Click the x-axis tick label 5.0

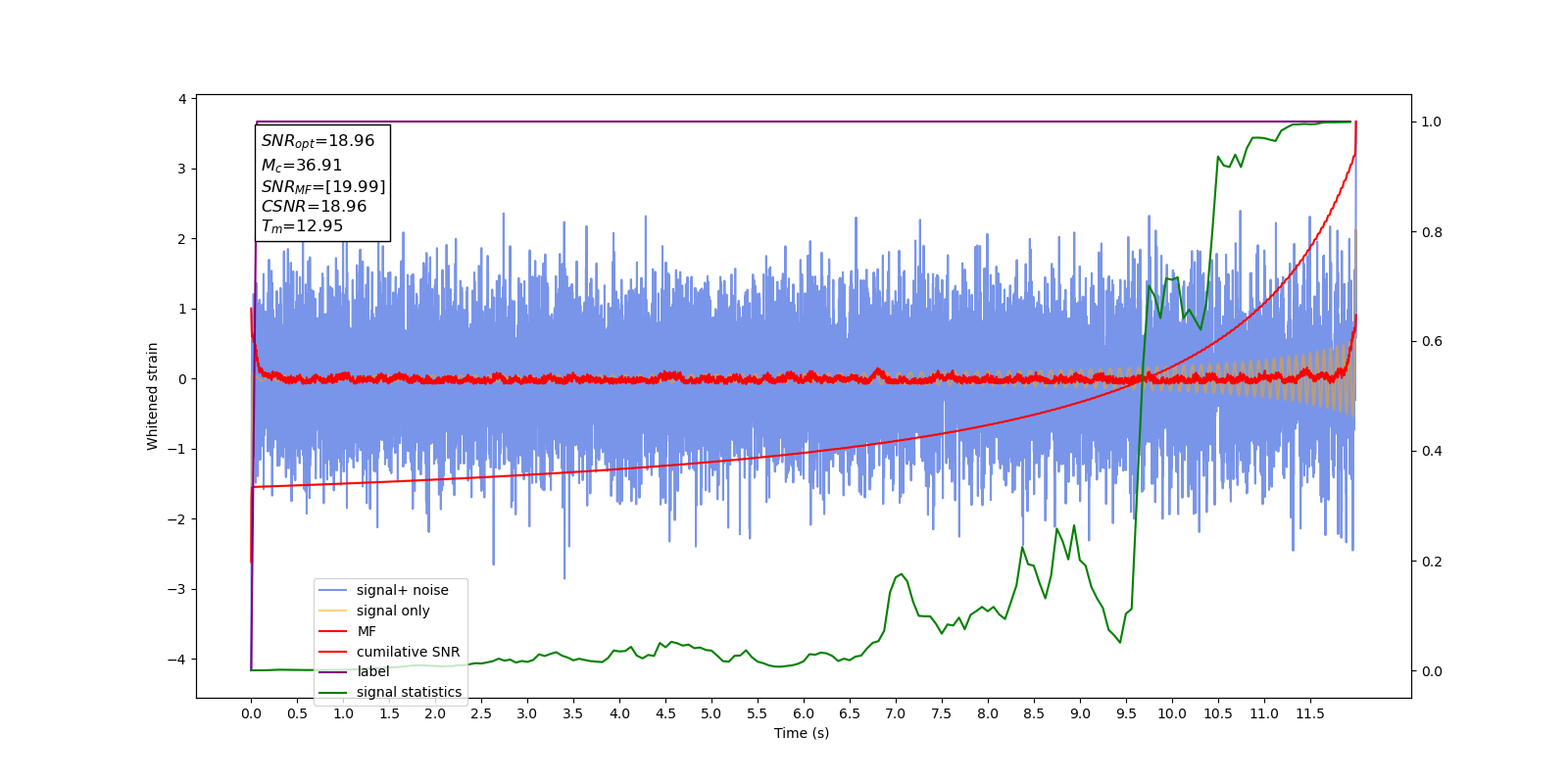(711, 713)
